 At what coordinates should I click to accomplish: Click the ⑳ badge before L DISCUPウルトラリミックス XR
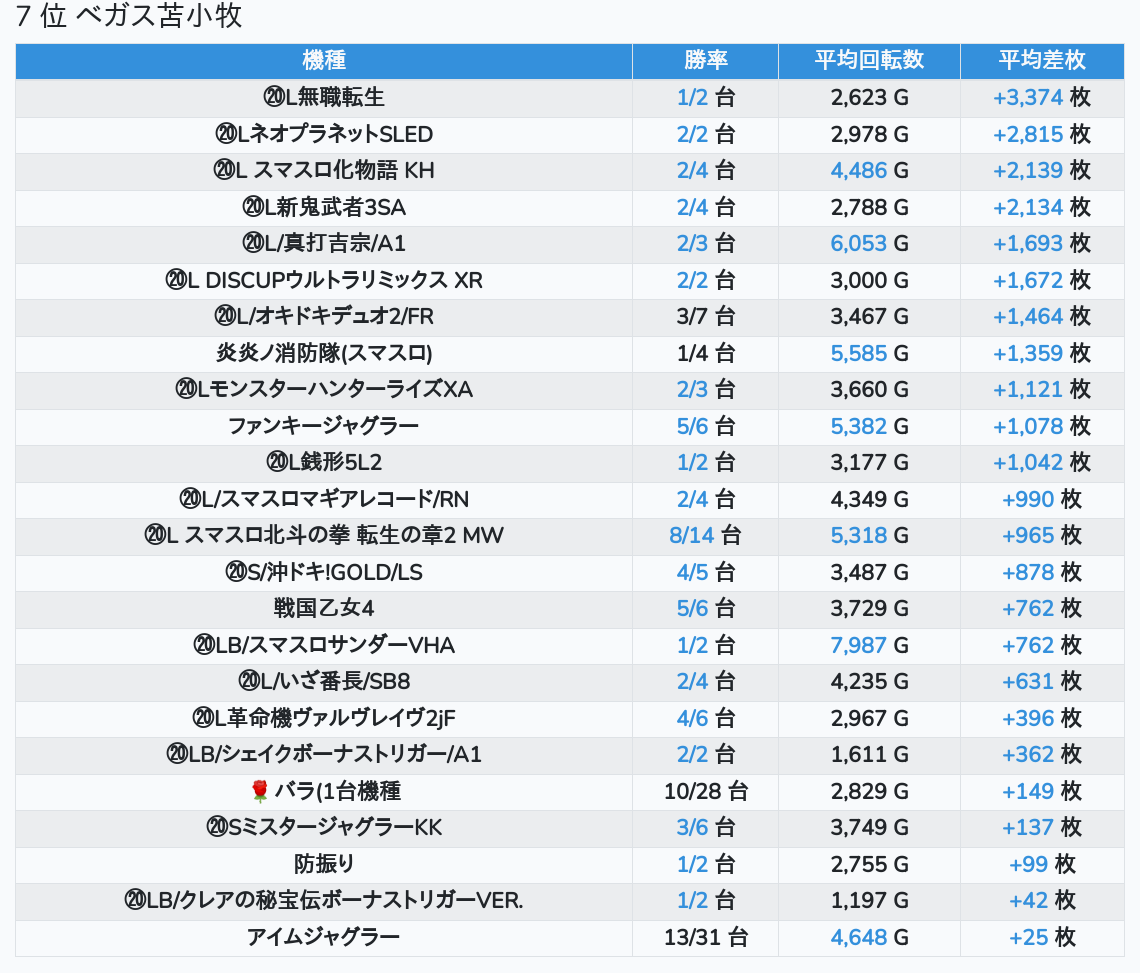177,280
